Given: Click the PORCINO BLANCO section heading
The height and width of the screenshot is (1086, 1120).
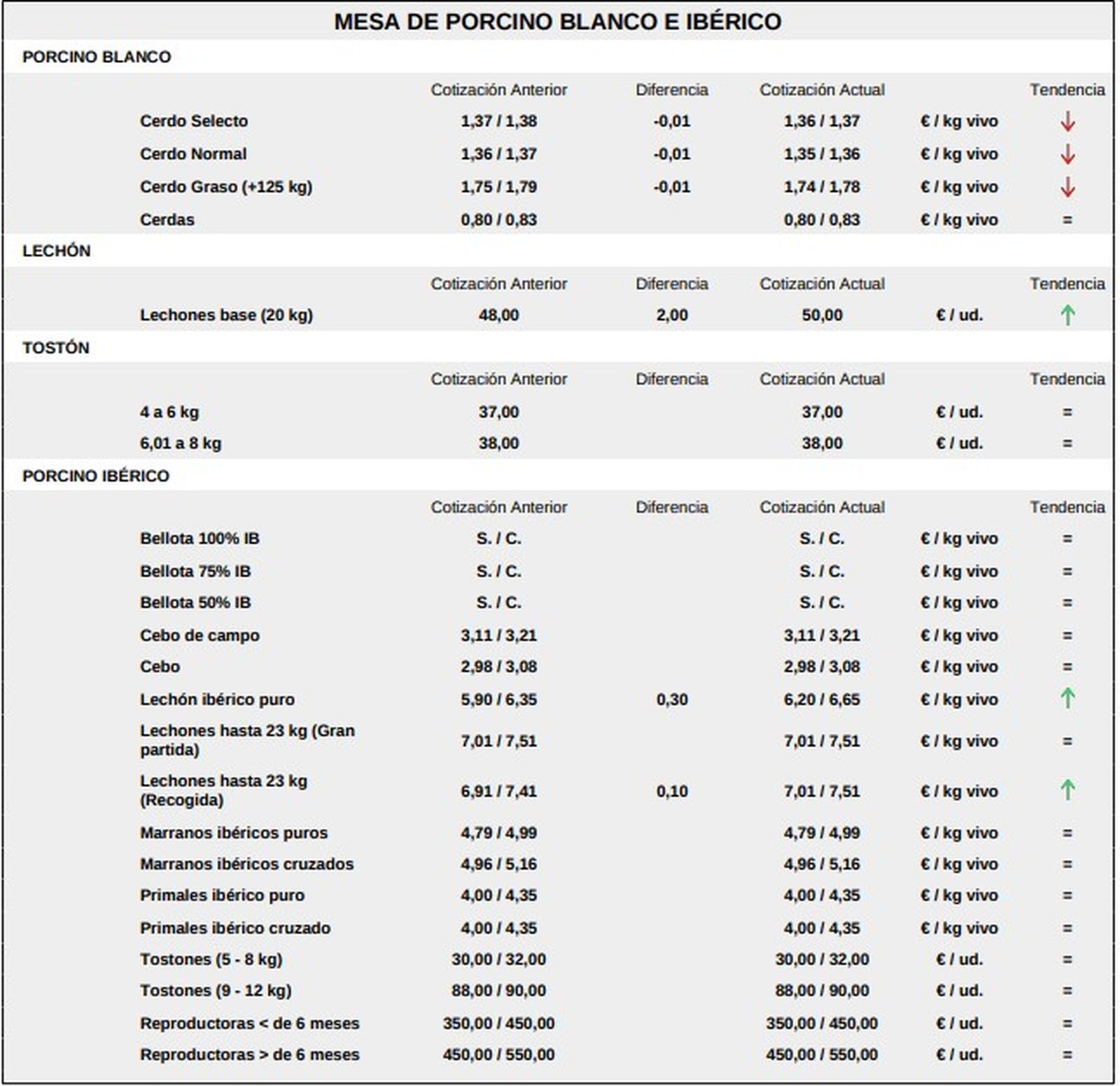Looking at the screenshot, I should tap(97, 57).
